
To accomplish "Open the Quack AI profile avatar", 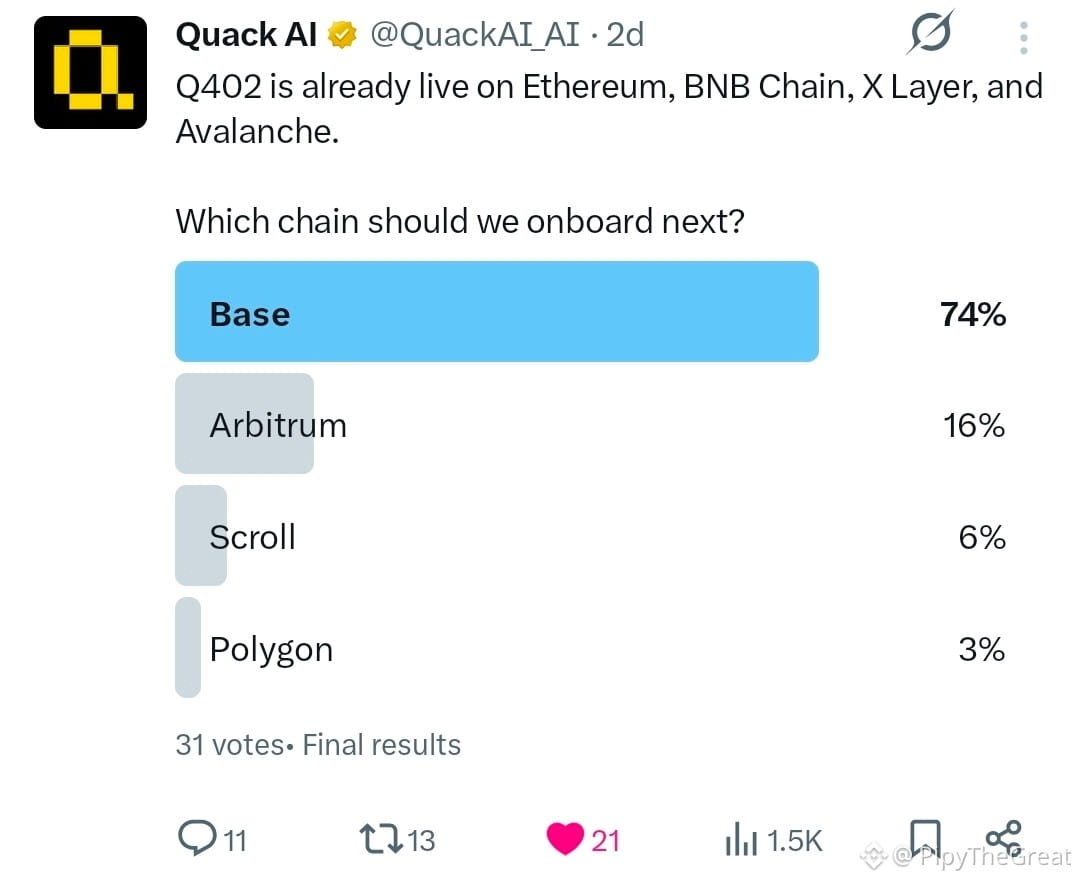I will click(x=90, y=72).
